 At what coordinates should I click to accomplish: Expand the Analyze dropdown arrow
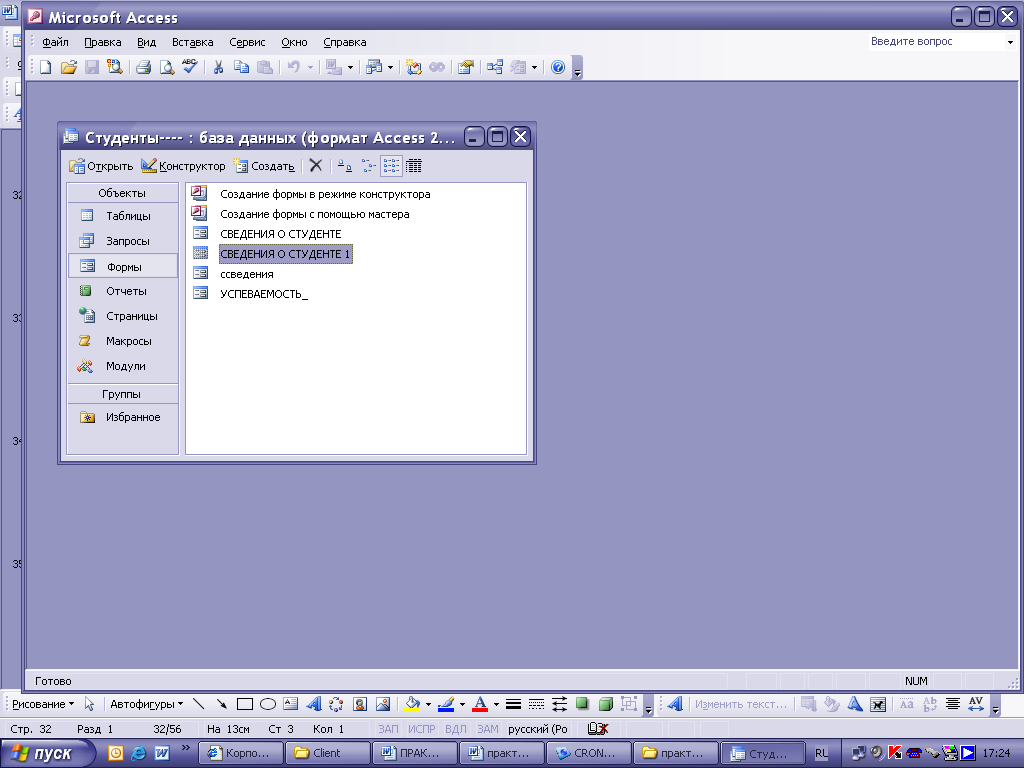pyautogui.click(x=391, y=67)
